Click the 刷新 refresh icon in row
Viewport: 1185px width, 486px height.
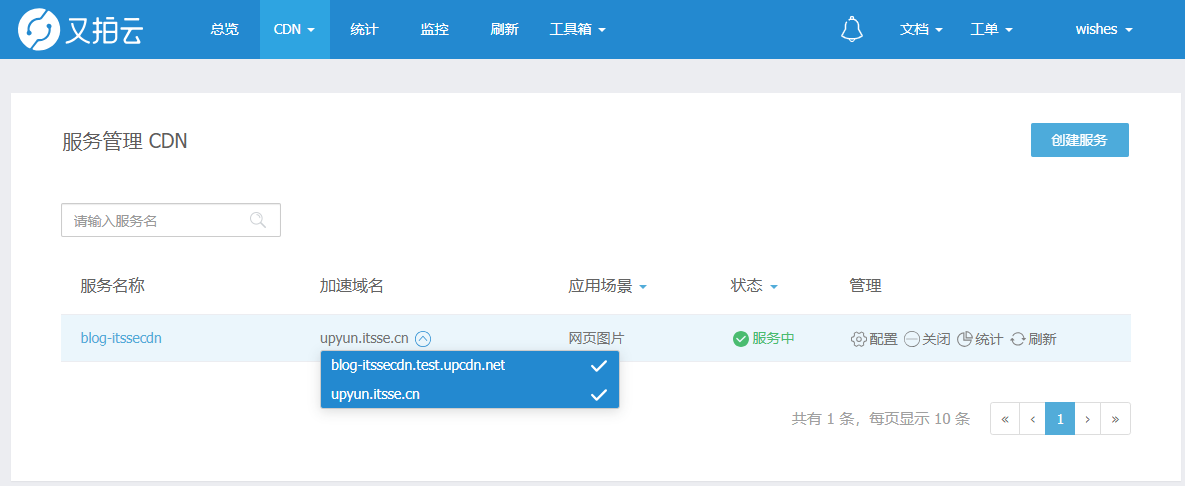pyautogui.click(x=1018, y=339)
